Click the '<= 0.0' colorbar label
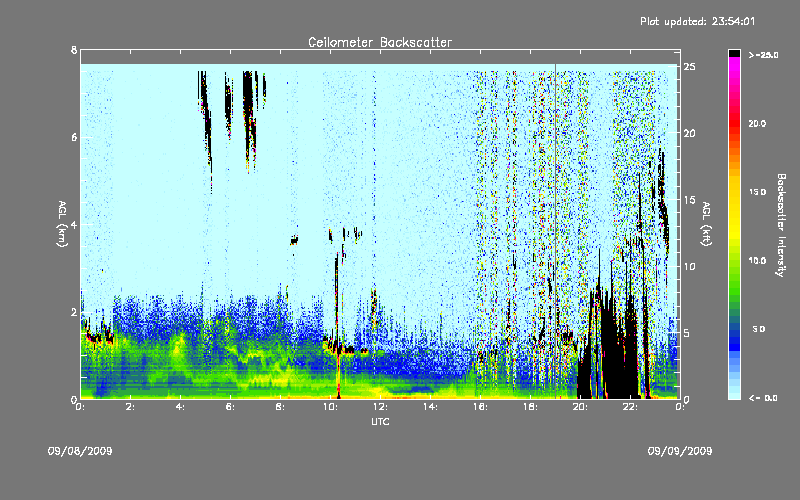The height and width of the screenshot is (500, 800). click(763, 398)
